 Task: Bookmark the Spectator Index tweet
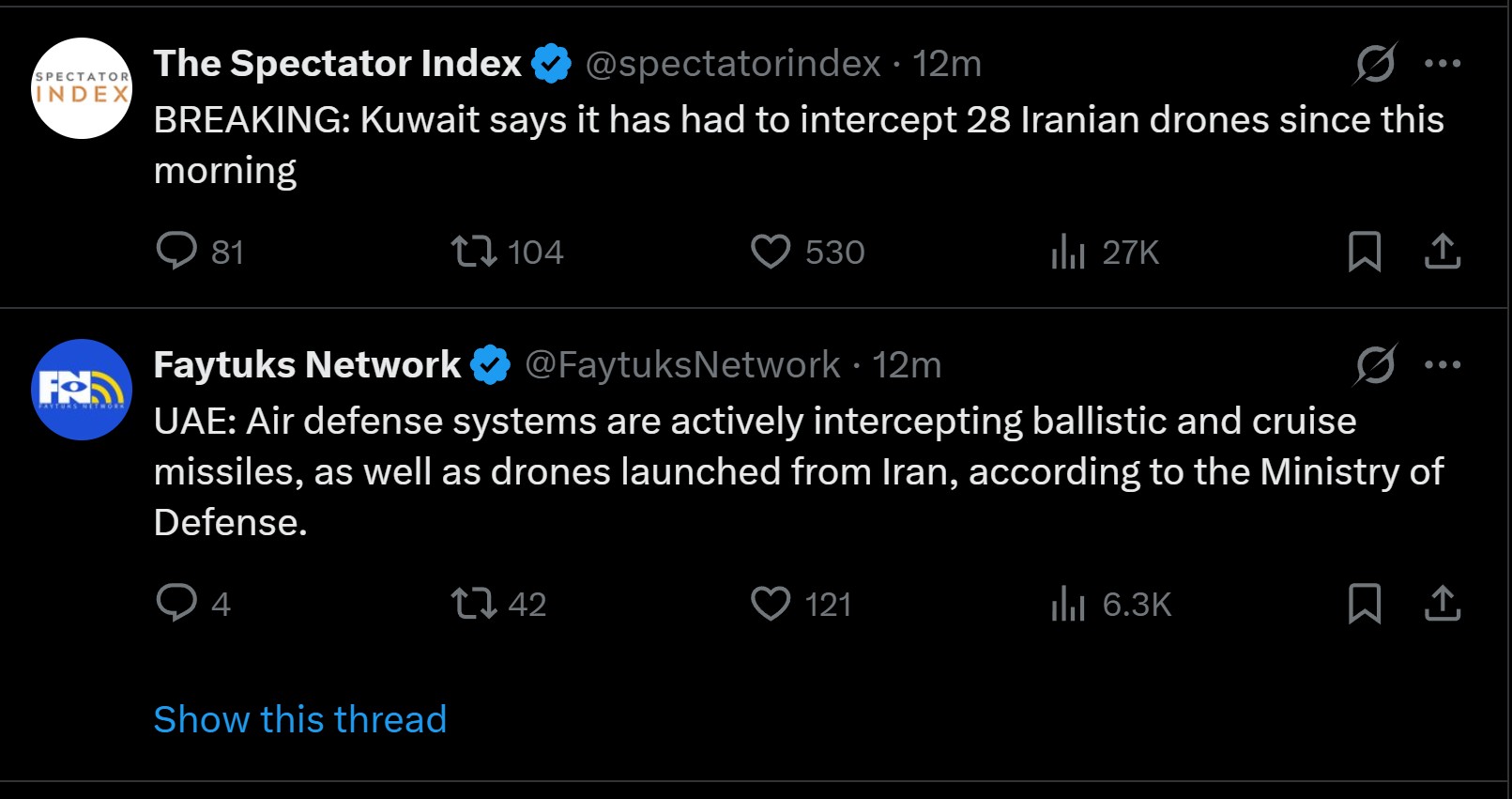(x=1364, y=252)
